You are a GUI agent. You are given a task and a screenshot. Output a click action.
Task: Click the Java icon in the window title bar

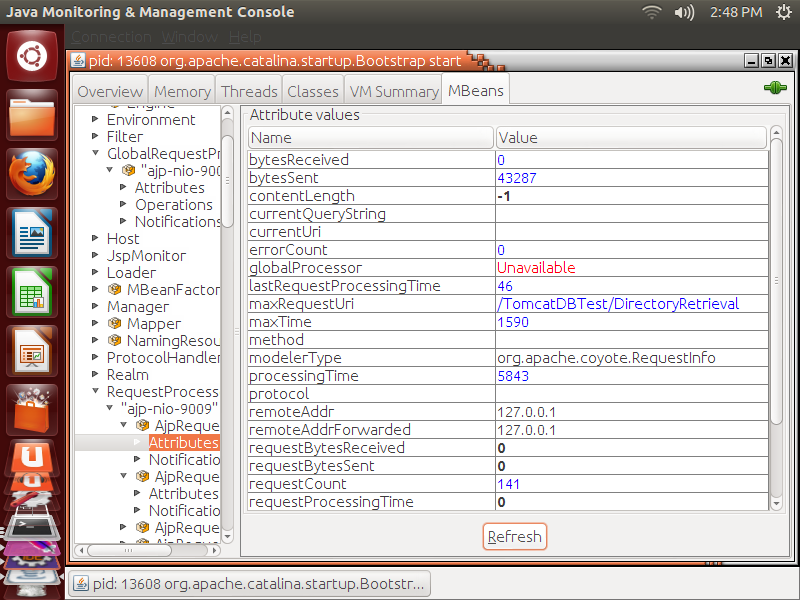click(78, 61)
